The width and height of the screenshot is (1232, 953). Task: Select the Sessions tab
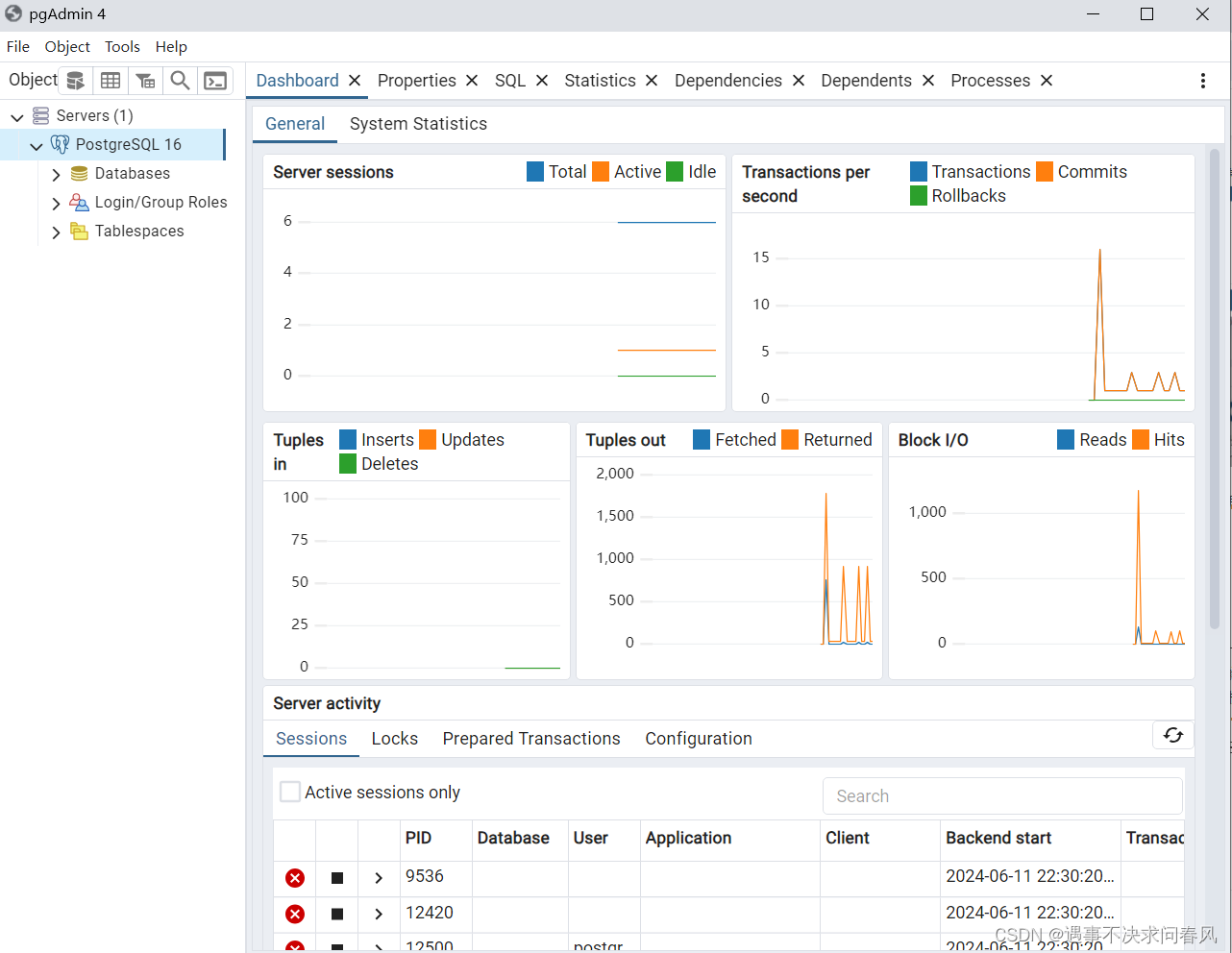point(311,739)
